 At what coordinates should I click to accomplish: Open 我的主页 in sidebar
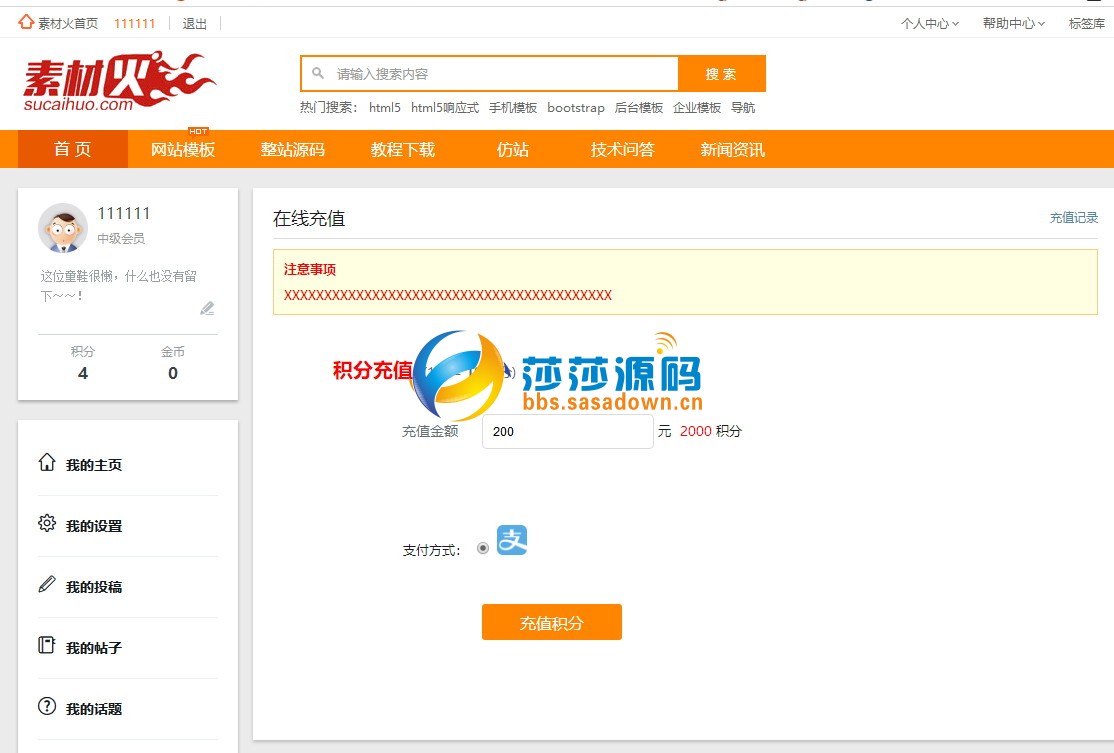94,465
